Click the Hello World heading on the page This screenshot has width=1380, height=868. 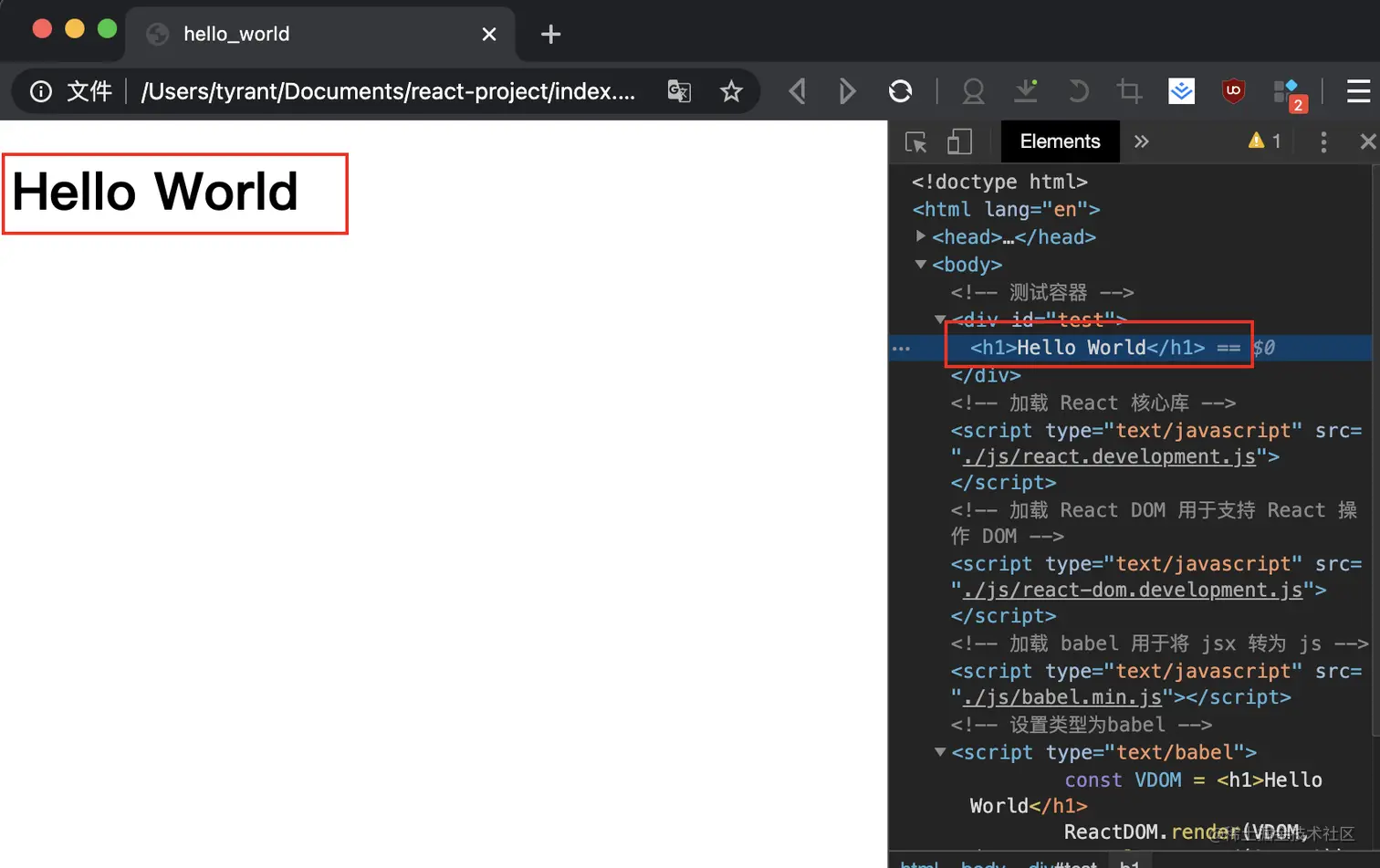[x=155, y=192]
